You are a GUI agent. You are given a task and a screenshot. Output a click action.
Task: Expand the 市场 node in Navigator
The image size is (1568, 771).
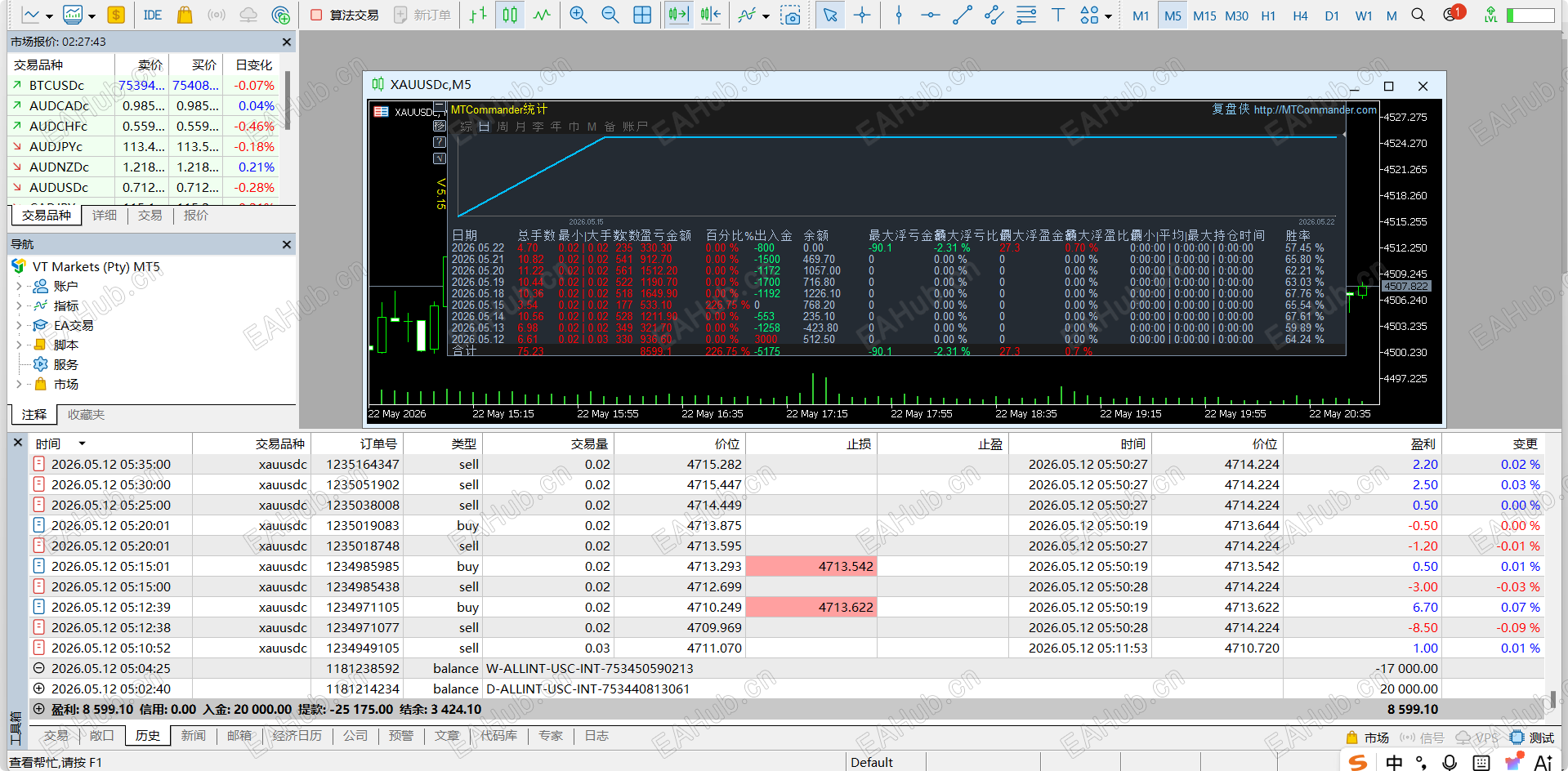(19, 384)
